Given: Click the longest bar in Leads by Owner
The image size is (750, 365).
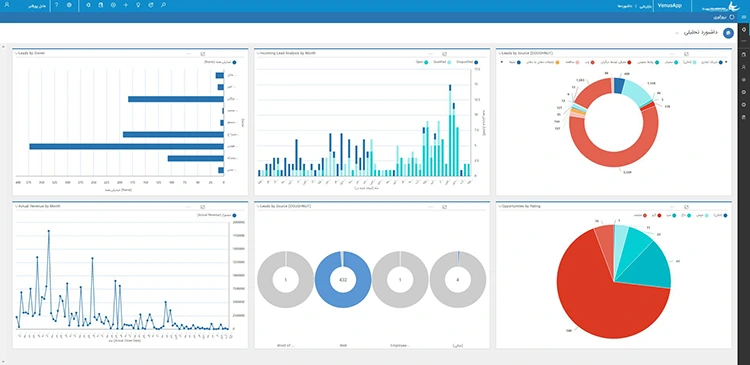Looking at the screenshot, I should (x=126, y=146).
